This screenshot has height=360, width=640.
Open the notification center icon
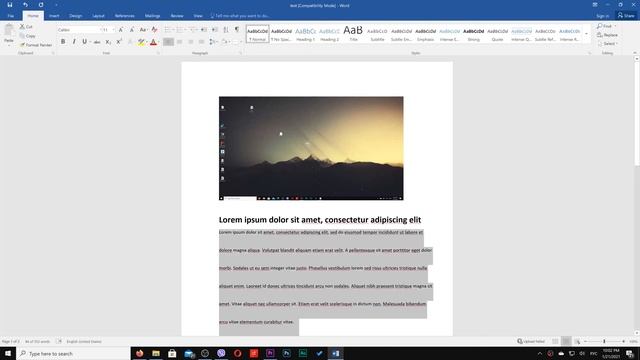pyautogui.click(x=630, y=353)
